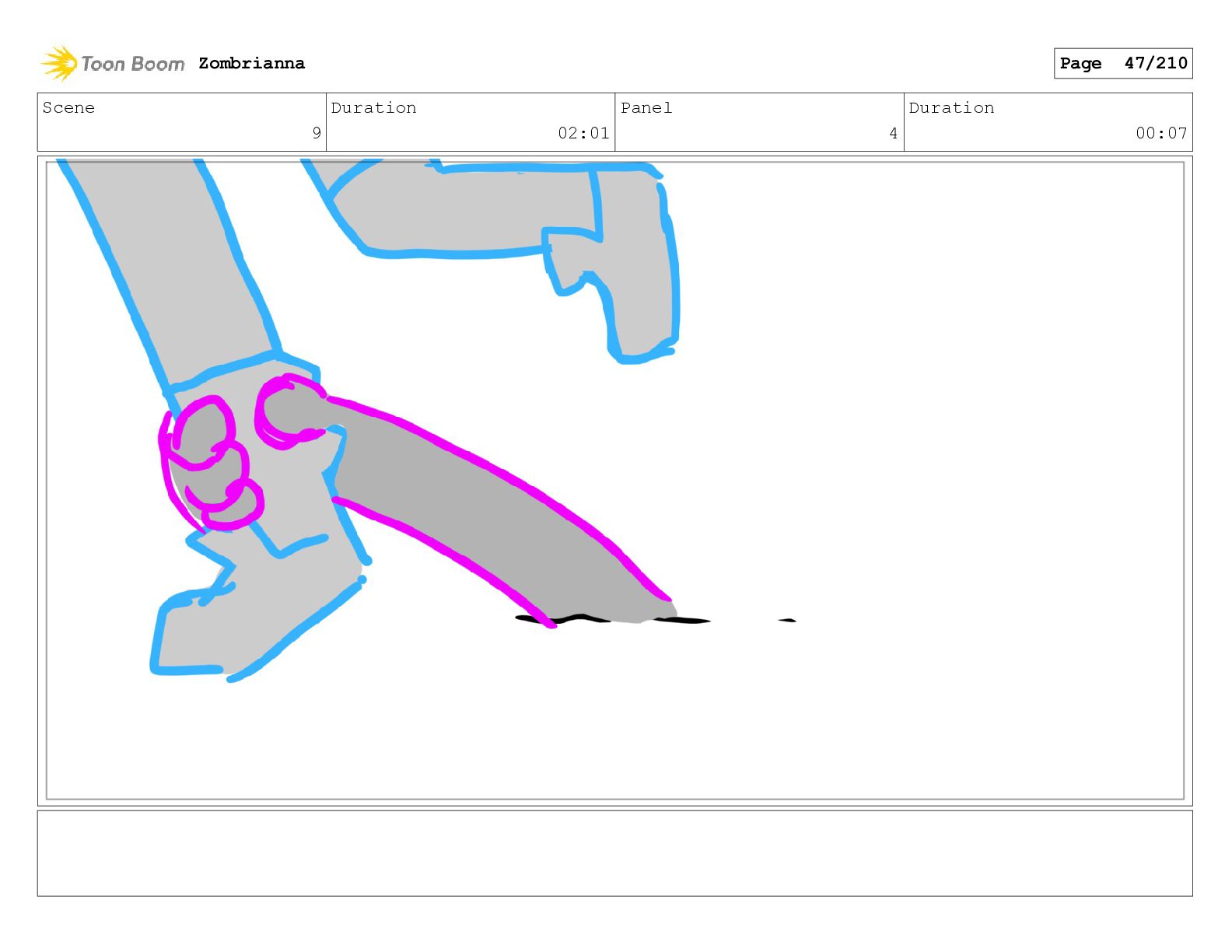Click the empty notes box below panel

tap(614, 853)
